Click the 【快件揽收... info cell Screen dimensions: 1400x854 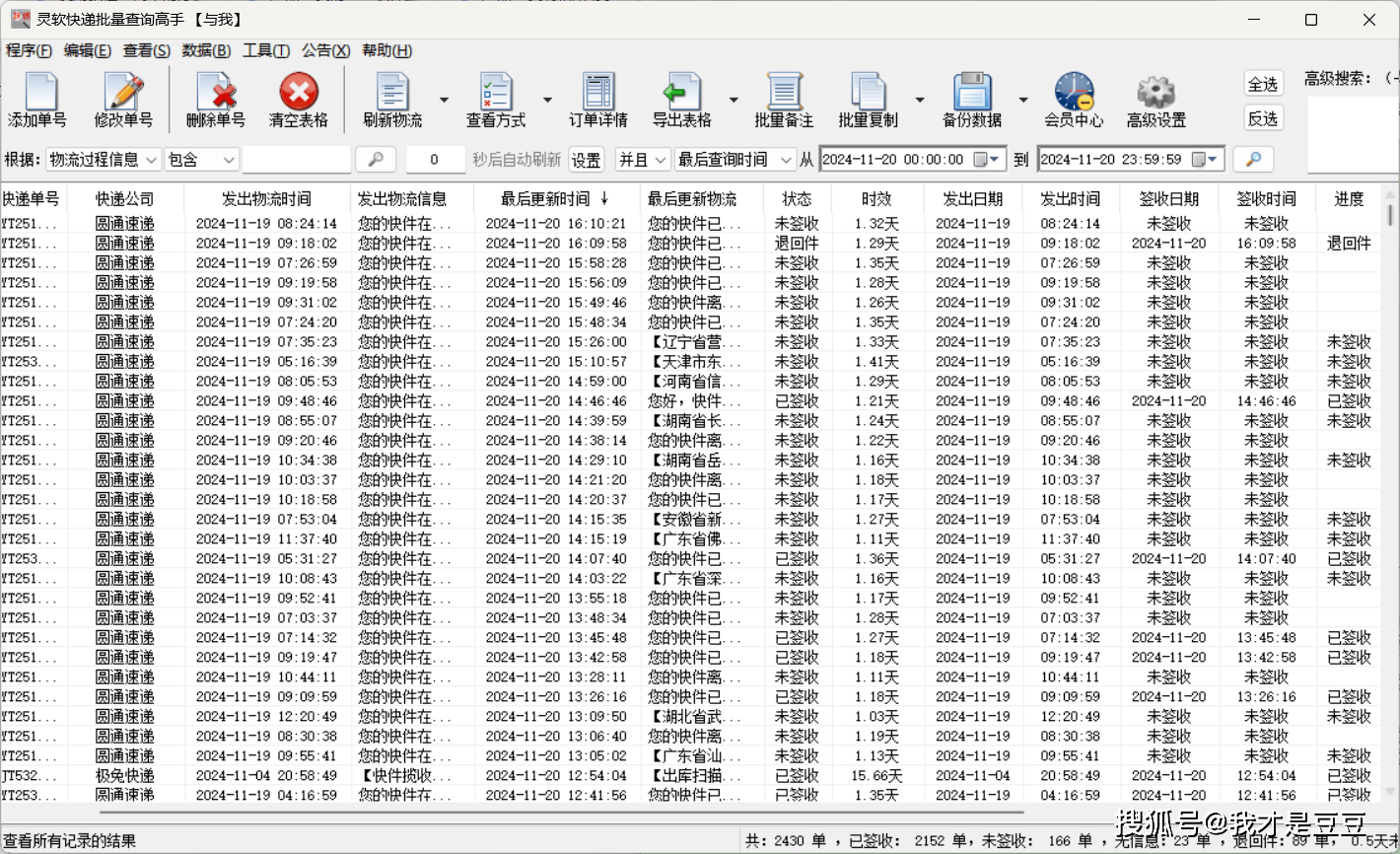tap(405, 776)
